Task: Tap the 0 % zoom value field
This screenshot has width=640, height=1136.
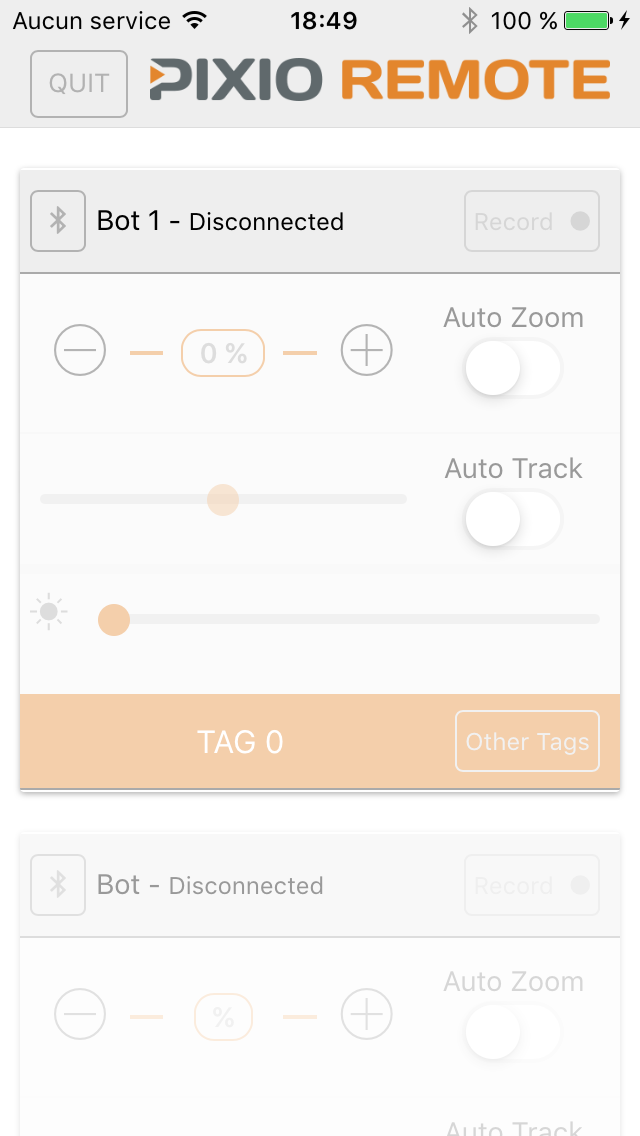Action: click(x=222, y=351)
